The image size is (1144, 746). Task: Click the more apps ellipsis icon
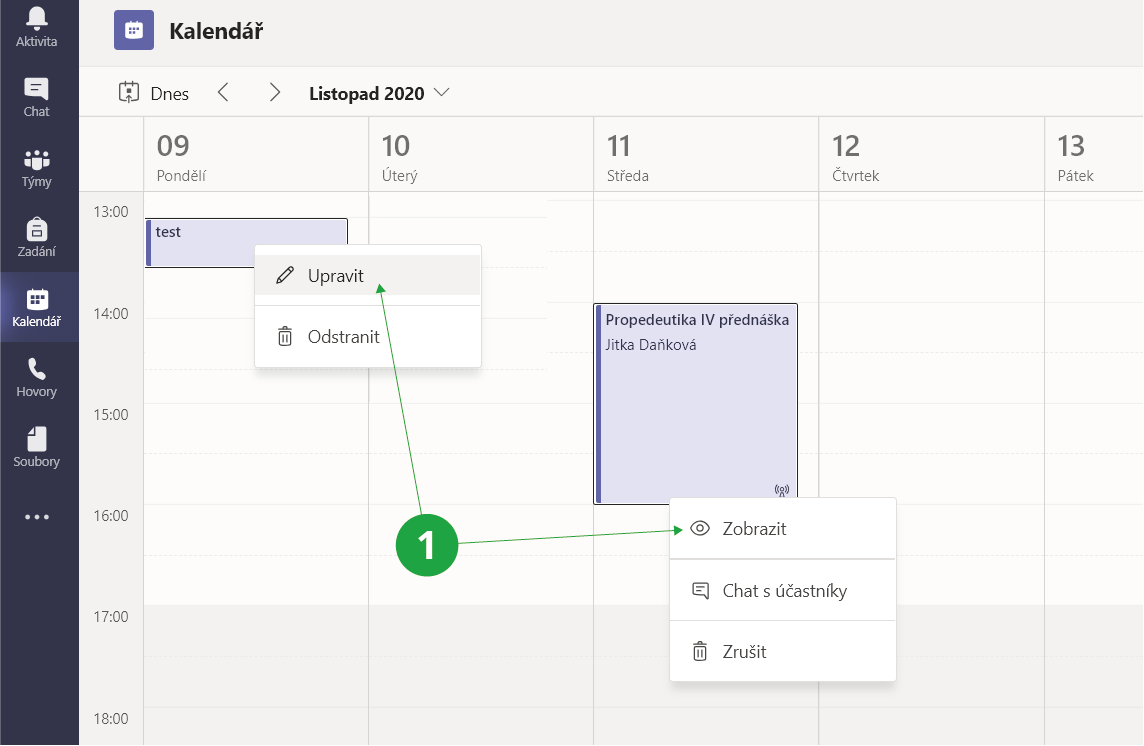[37, 517]
